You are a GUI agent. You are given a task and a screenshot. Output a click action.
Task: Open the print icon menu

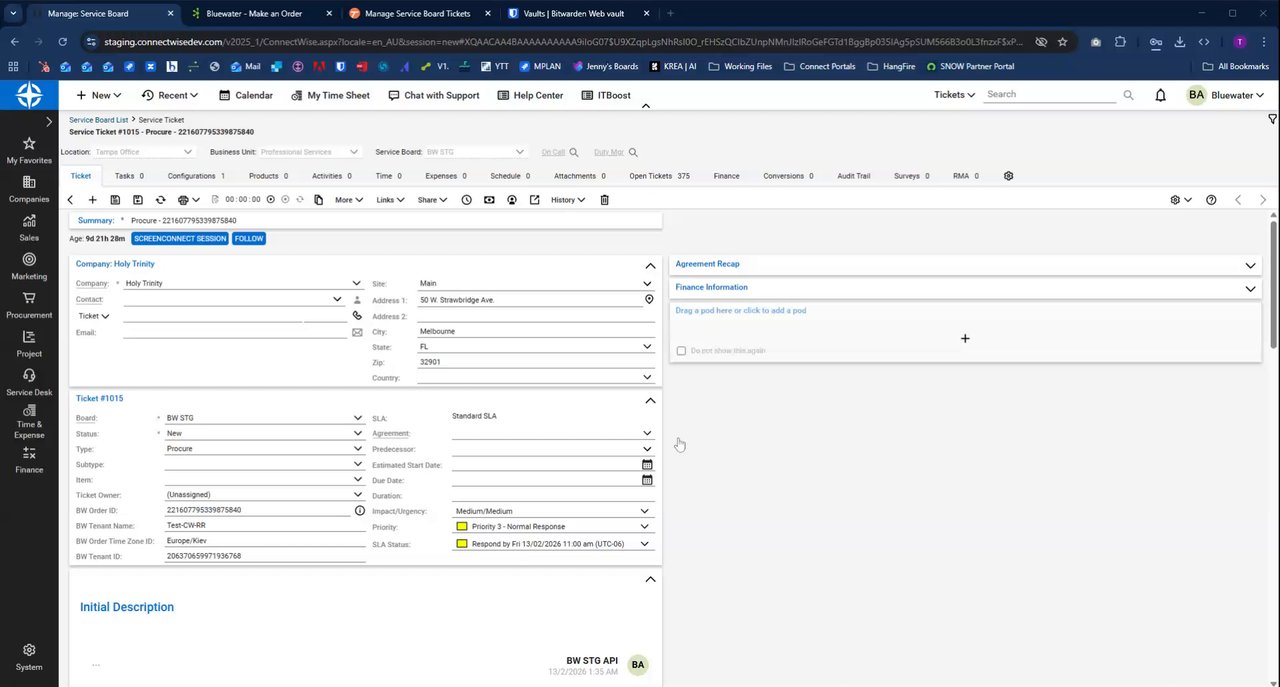pyautogui.click(x=188, y=200)
